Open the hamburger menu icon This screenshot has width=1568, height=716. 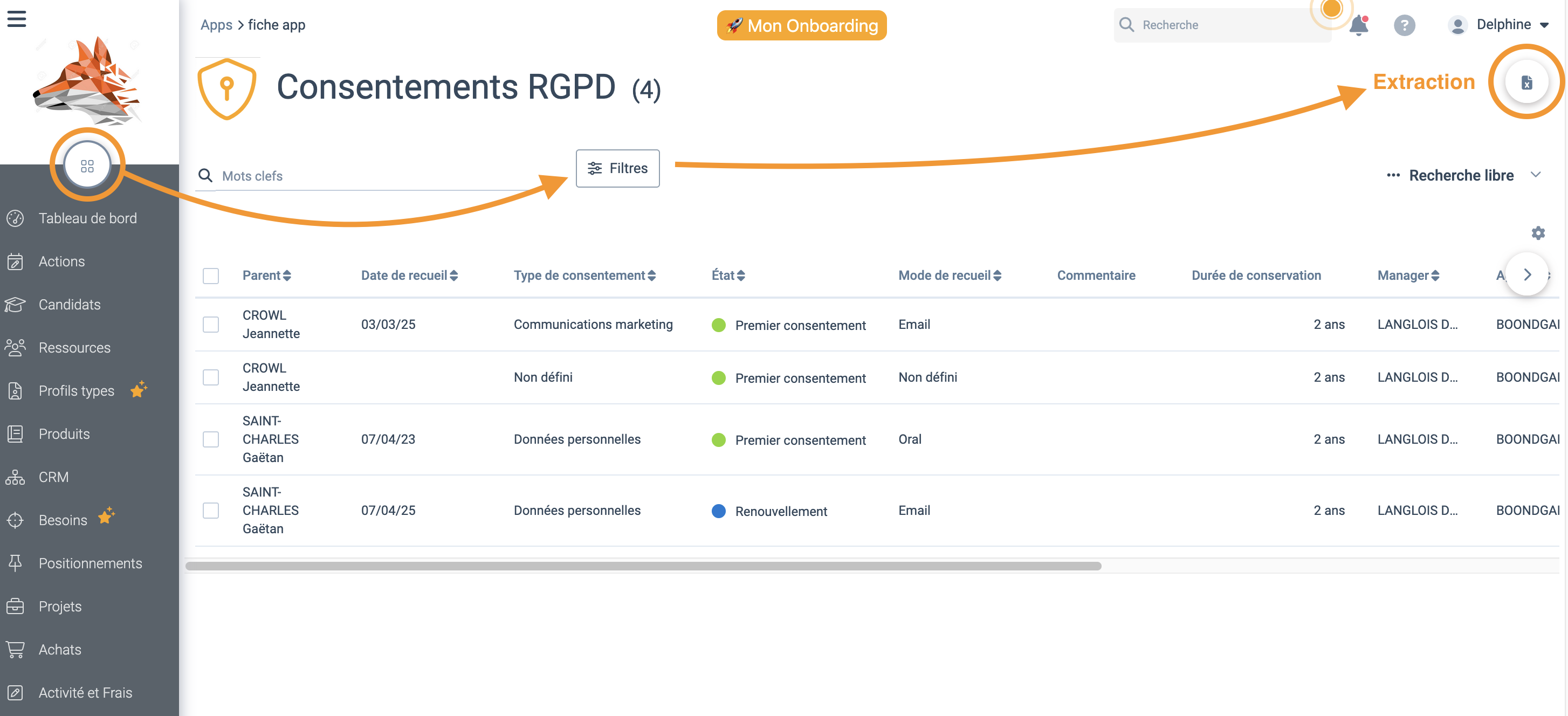tap(16, 19)
